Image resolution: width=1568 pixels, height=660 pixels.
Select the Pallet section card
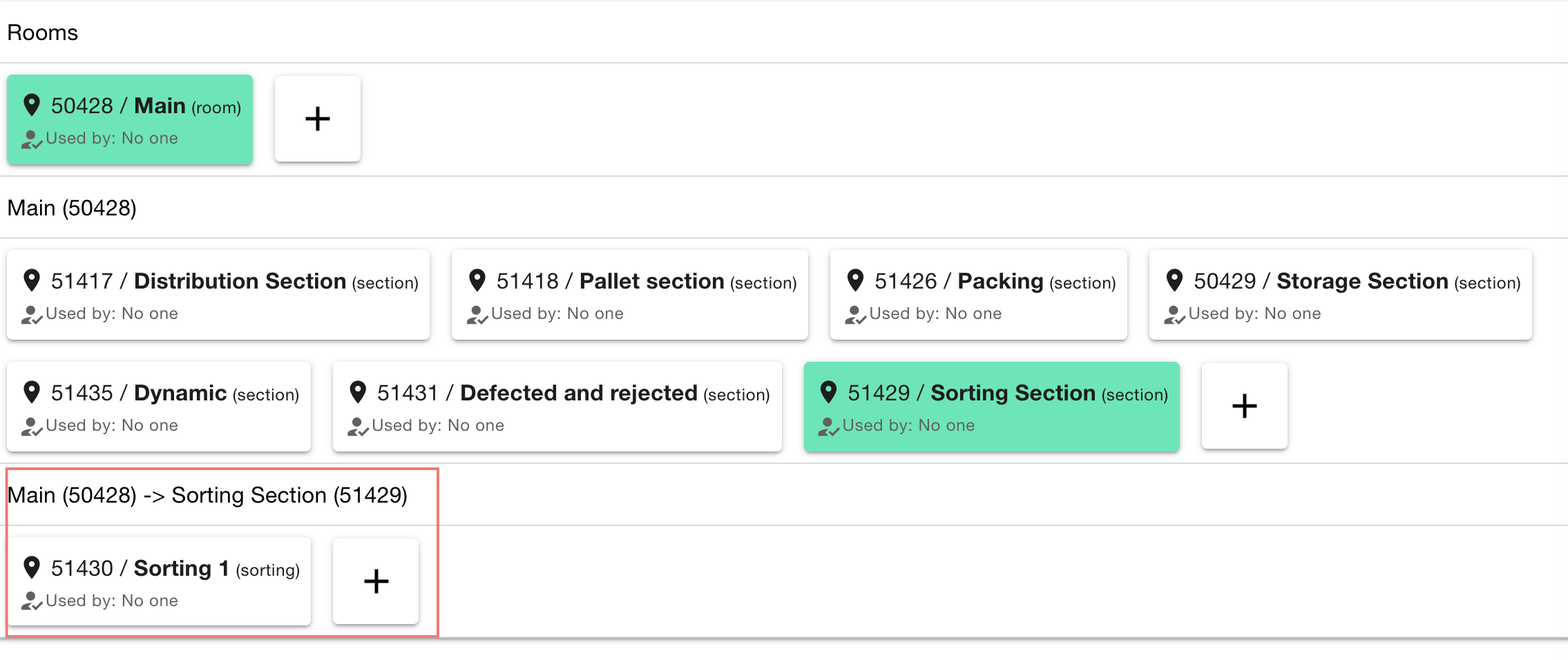pyautogui.click(x=629, y=295)
